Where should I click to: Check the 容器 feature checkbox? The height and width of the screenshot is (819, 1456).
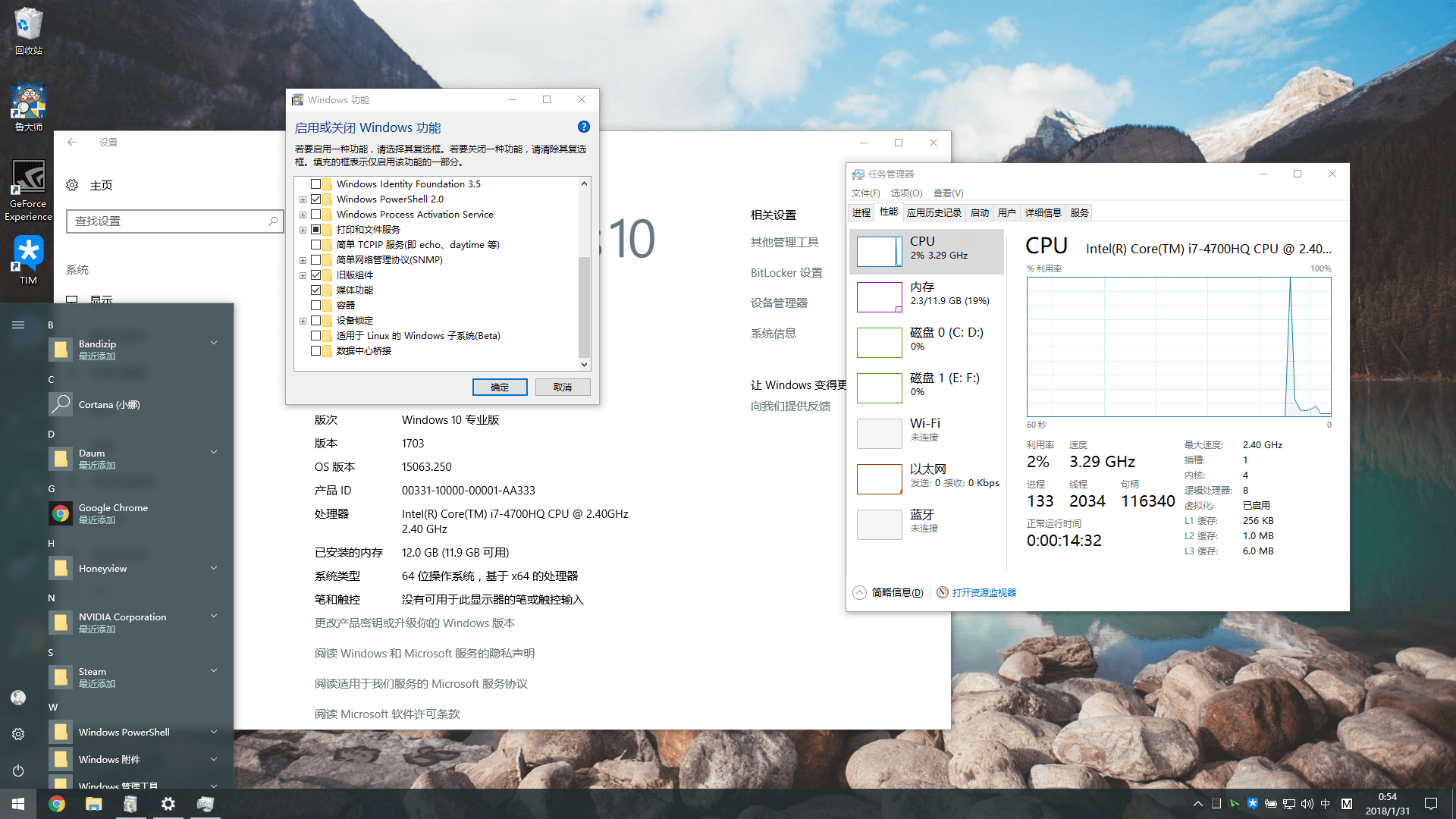point(315,305)
